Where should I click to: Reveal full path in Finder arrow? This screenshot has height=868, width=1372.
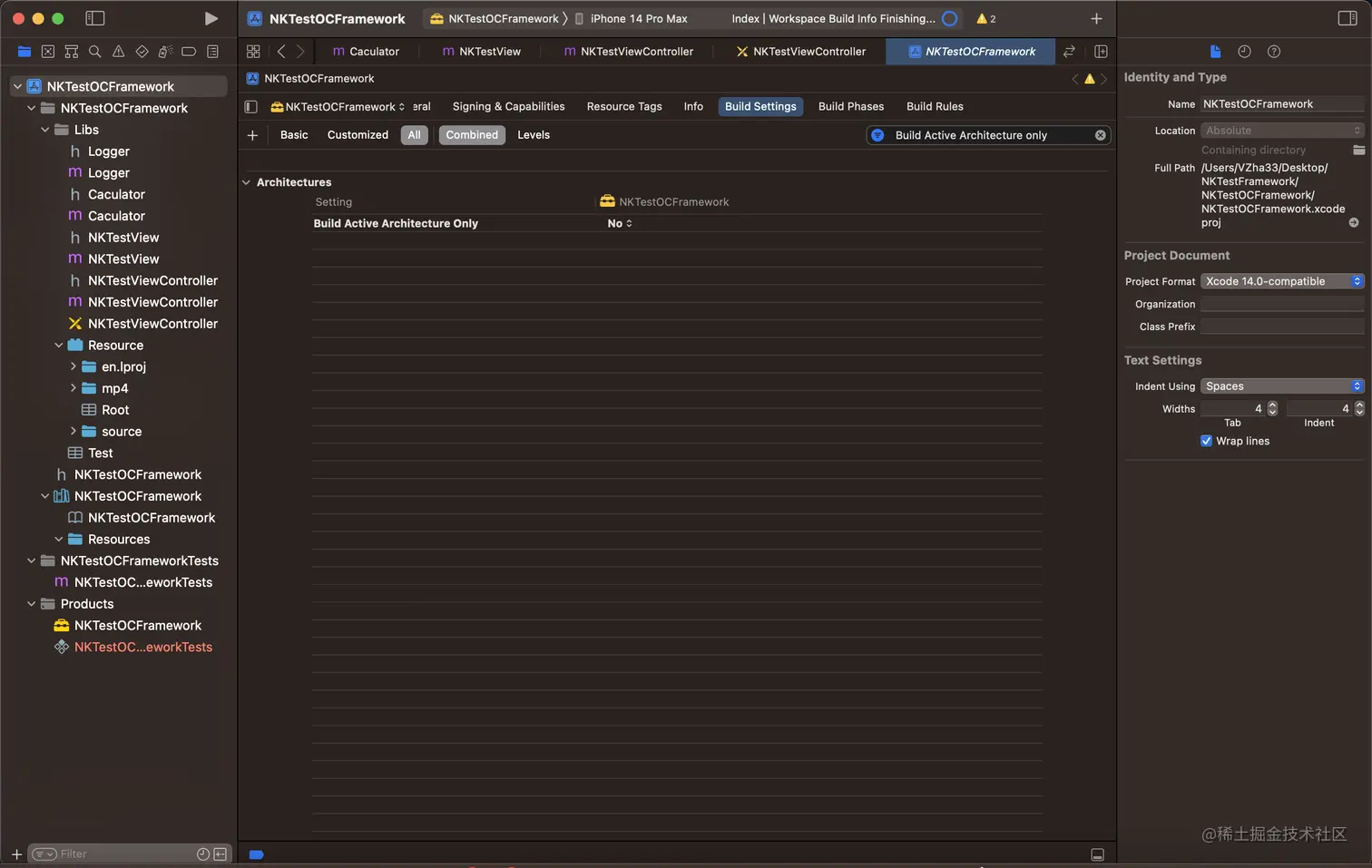click(x=1354, y=222)
